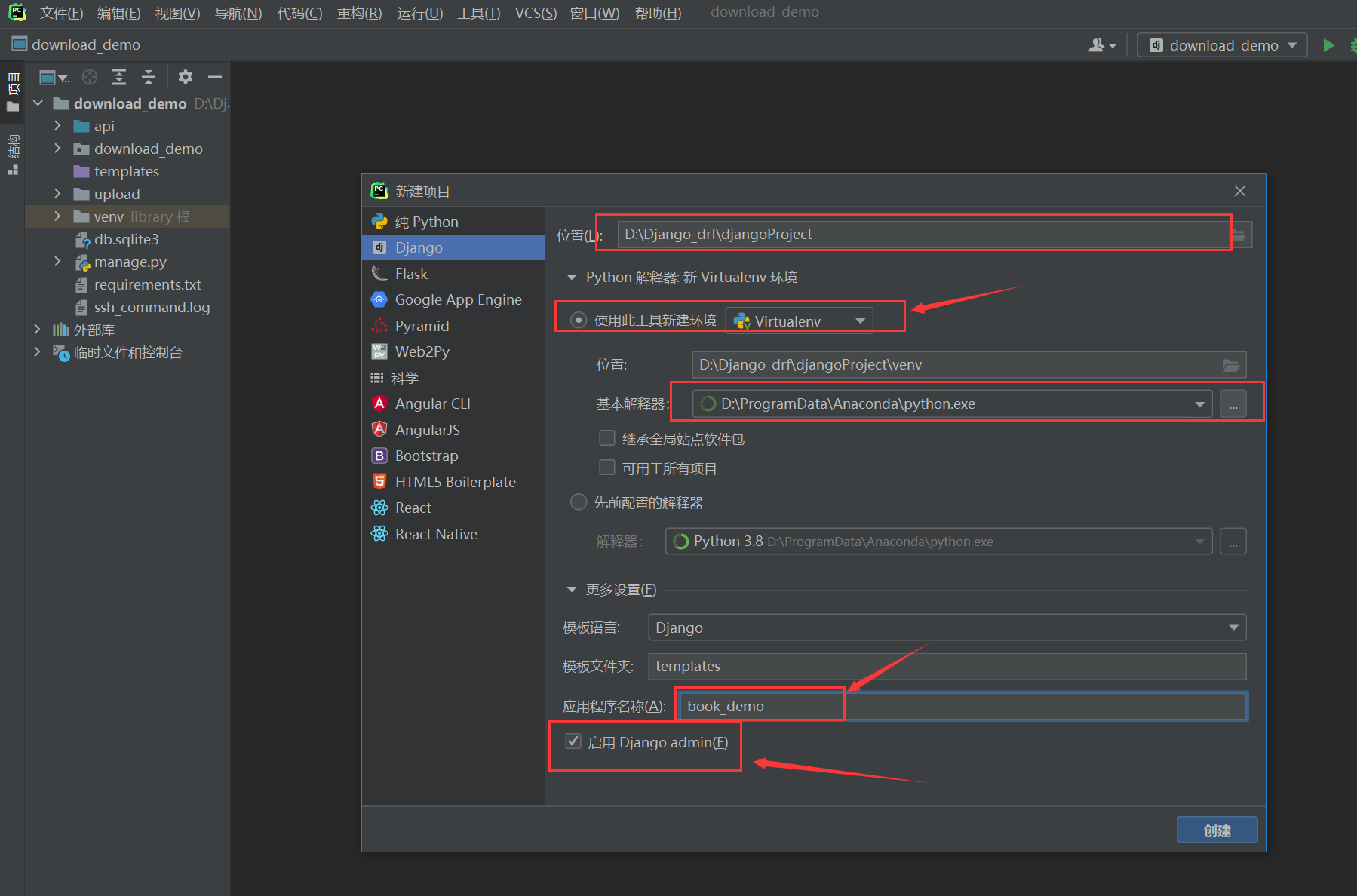Open 导航(N) menu
Screen dimensions: 1357x896
tap(238, 13)
